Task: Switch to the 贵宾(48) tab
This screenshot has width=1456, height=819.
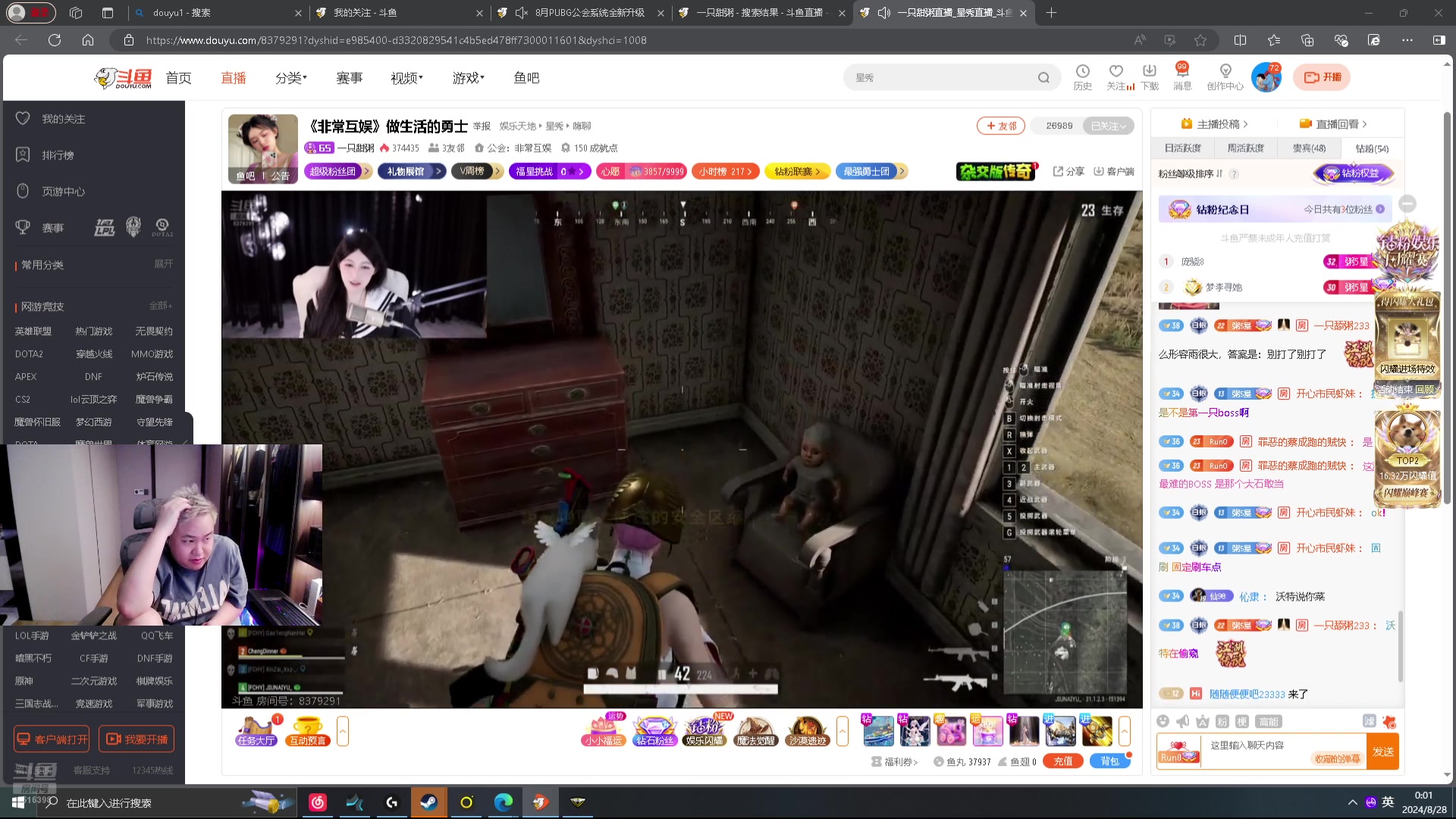Action: 1309,149
